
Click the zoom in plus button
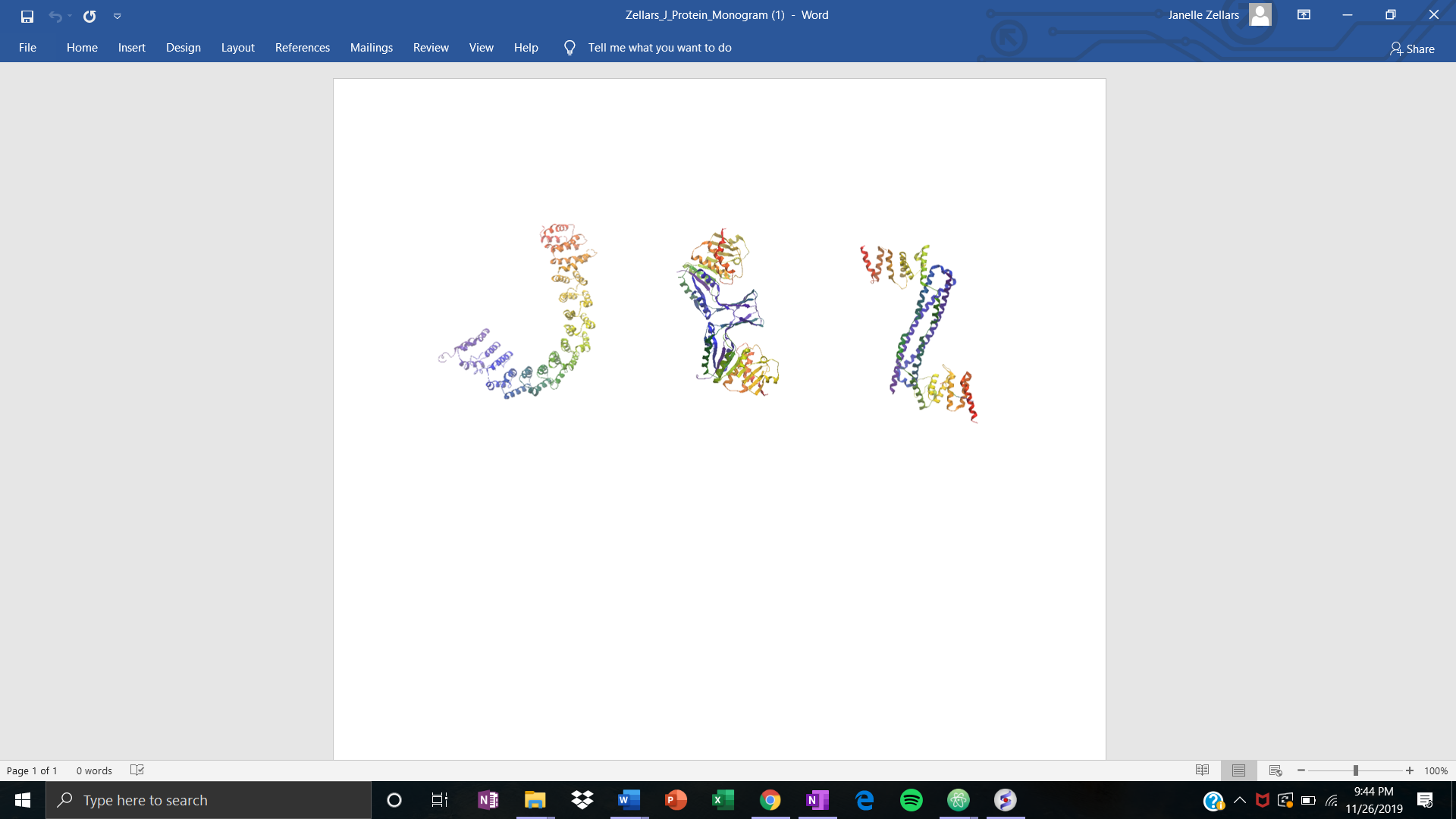[x=1410, y=770]
